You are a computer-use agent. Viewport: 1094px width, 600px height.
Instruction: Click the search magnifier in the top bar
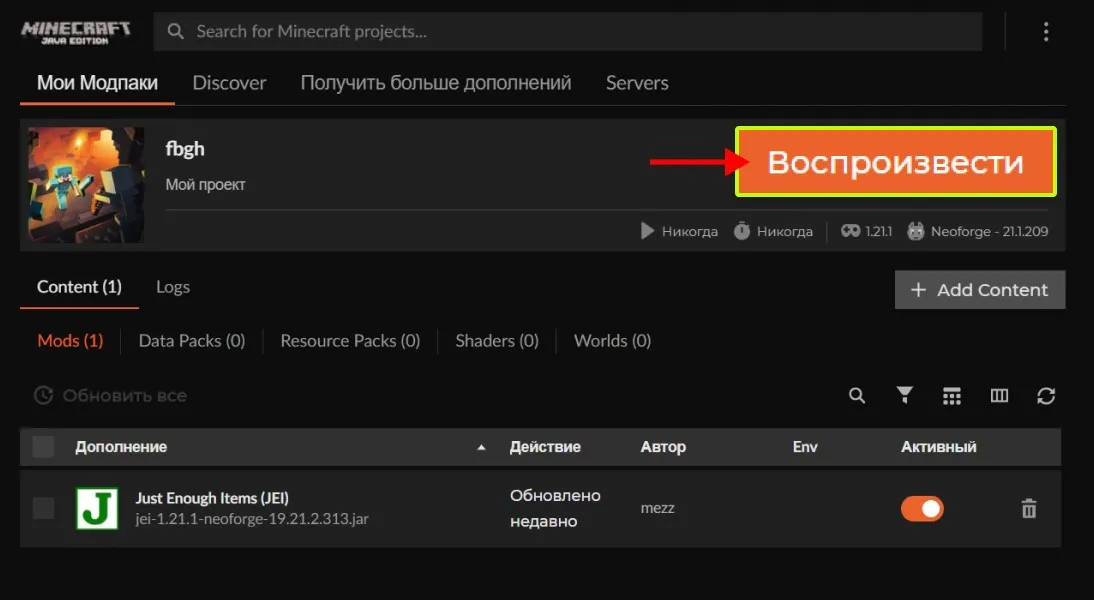[176, 31]
